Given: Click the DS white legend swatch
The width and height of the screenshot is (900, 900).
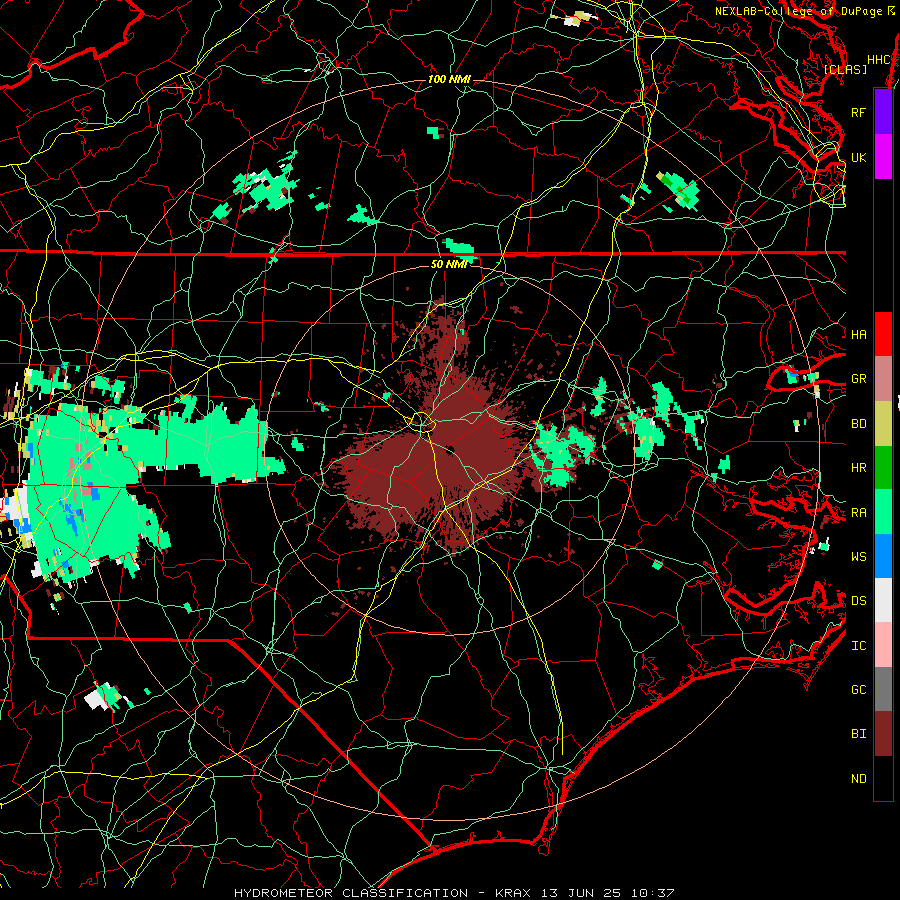Looking at the screenshot, I should (x=883, y=600).
